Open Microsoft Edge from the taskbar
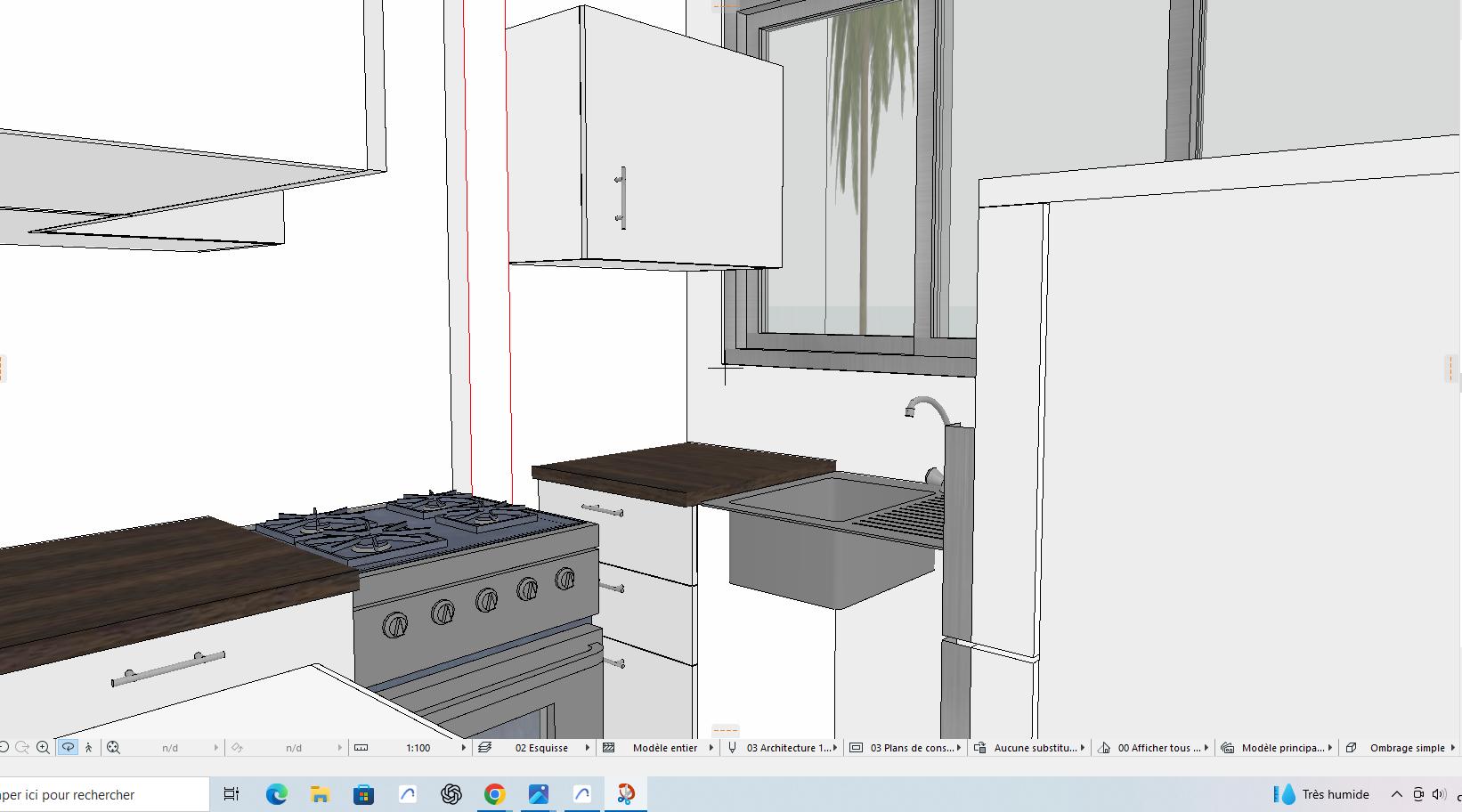This screenshot has height=812, width=1462. click(x=276, y=794)
